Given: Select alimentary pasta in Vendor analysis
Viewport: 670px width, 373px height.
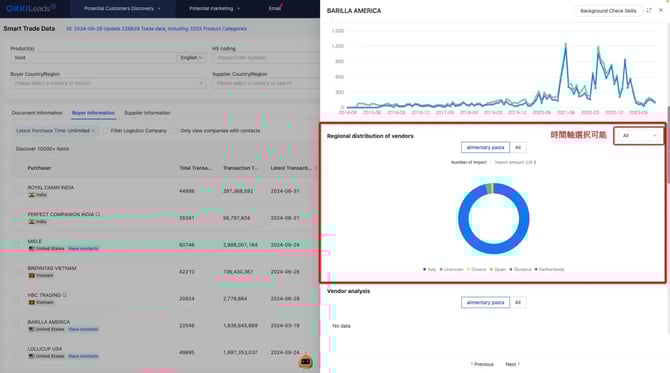Looking at the screenshot, I should [x=485, y=303].
